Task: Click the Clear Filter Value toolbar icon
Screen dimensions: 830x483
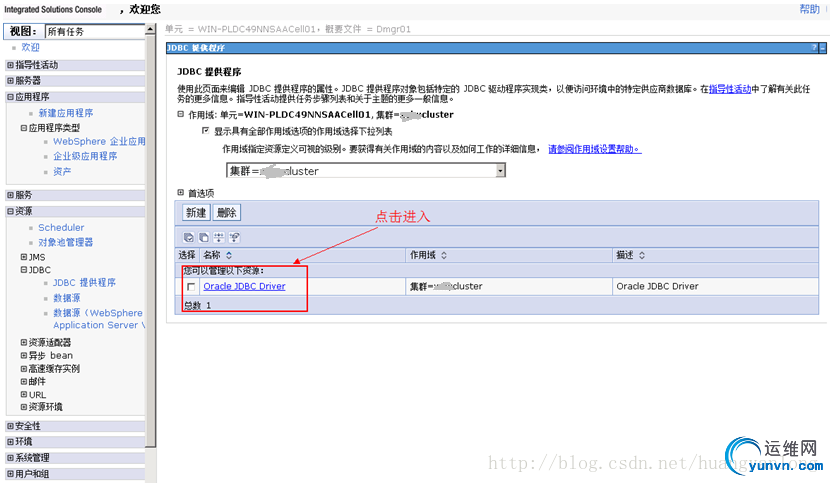Action: point(234,237)
